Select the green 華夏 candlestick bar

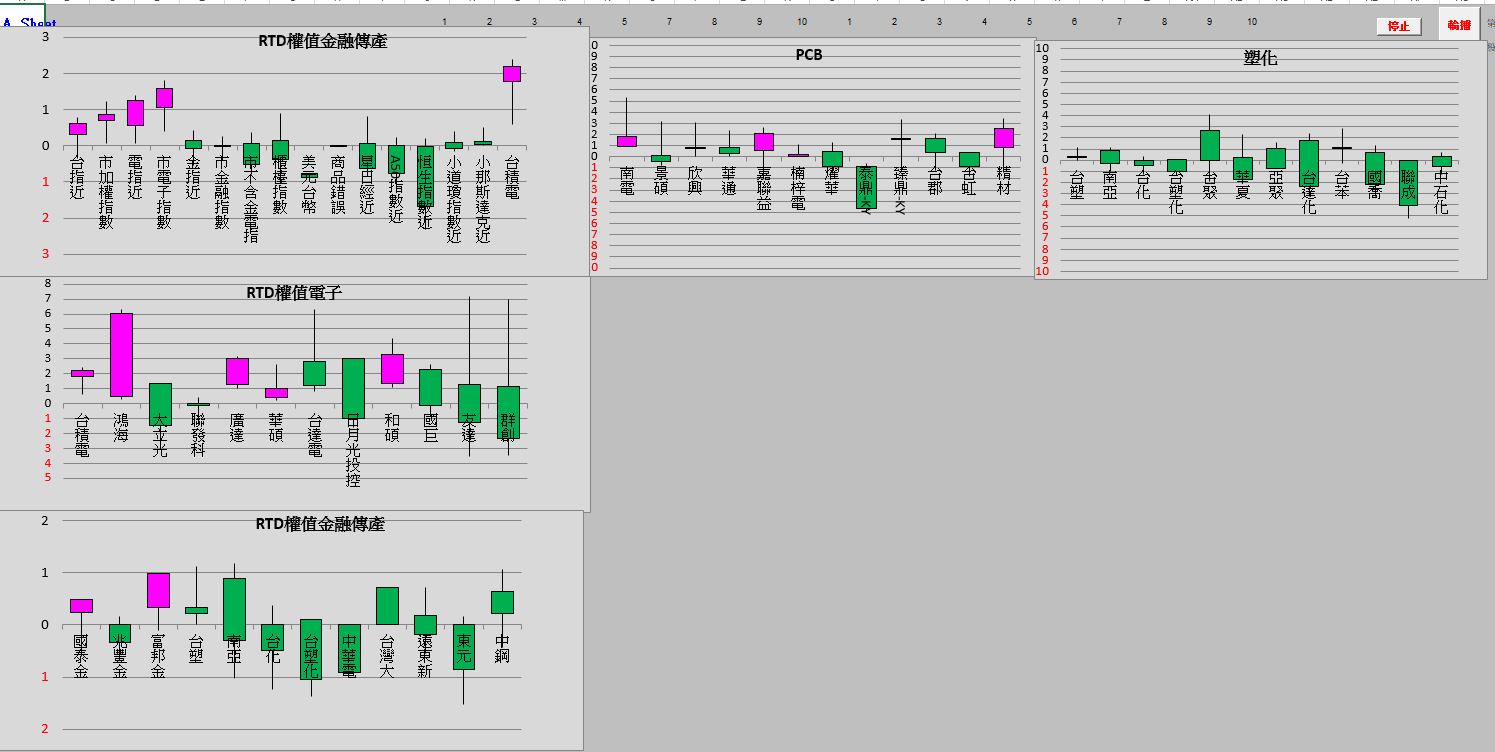tap(1242, 168)
